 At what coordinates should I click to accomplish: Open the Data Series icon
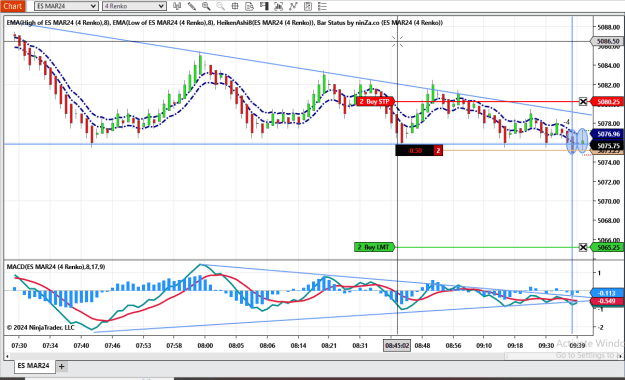coord(279,6)
